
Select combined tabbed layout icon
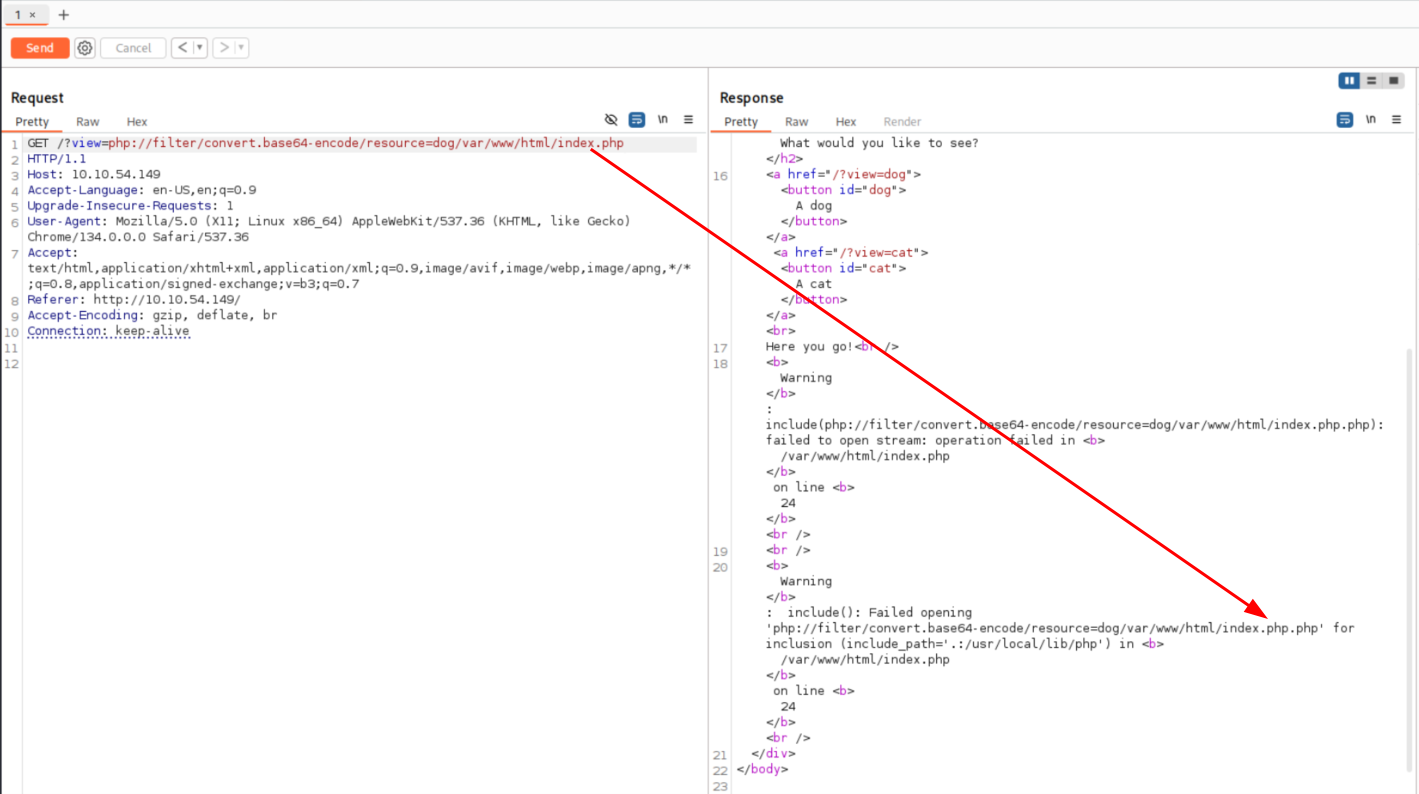(1393, 81)
